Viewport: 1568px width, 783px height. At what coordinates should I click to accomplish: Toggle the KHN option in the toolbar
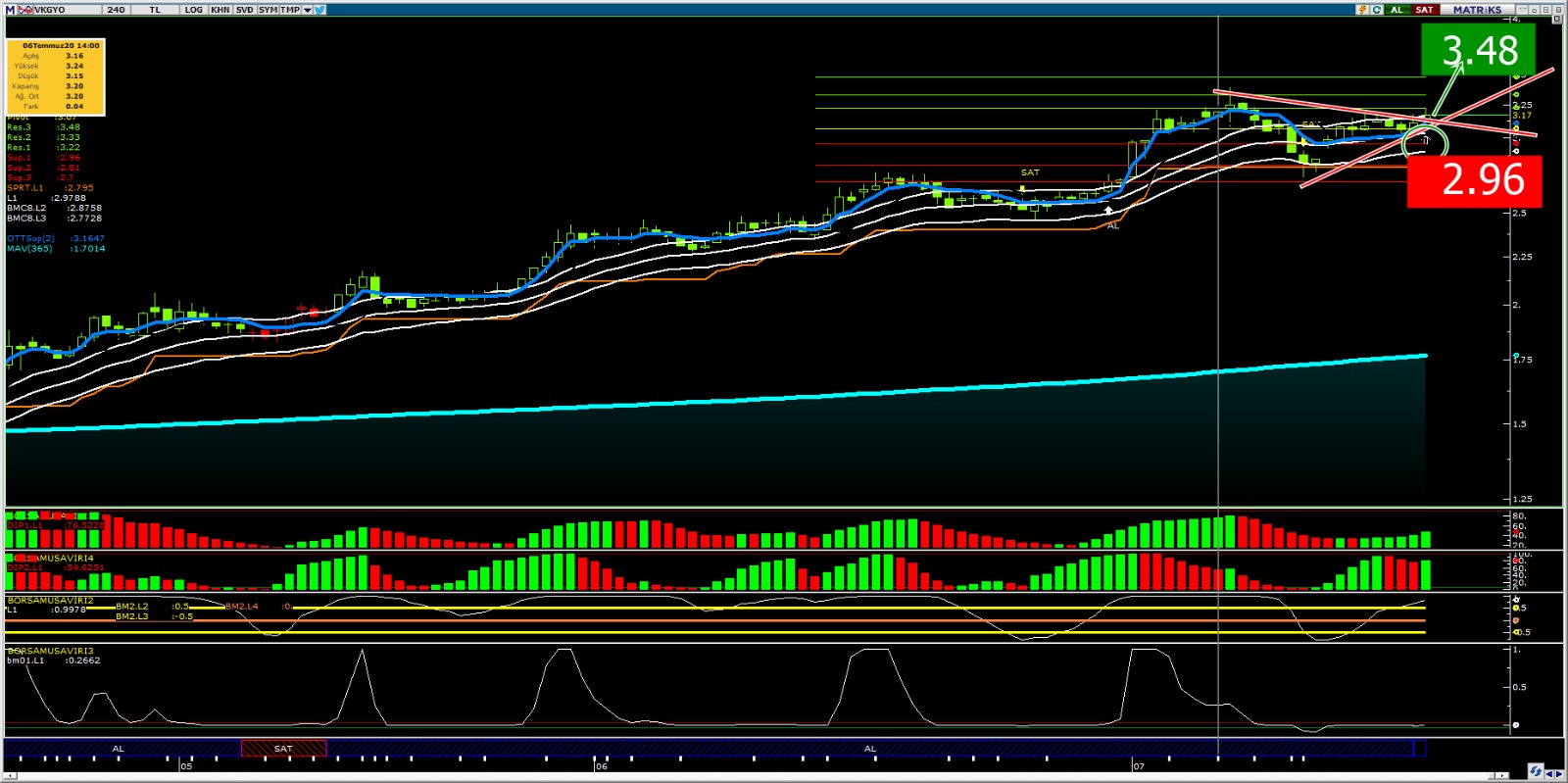tap(220, 10)
